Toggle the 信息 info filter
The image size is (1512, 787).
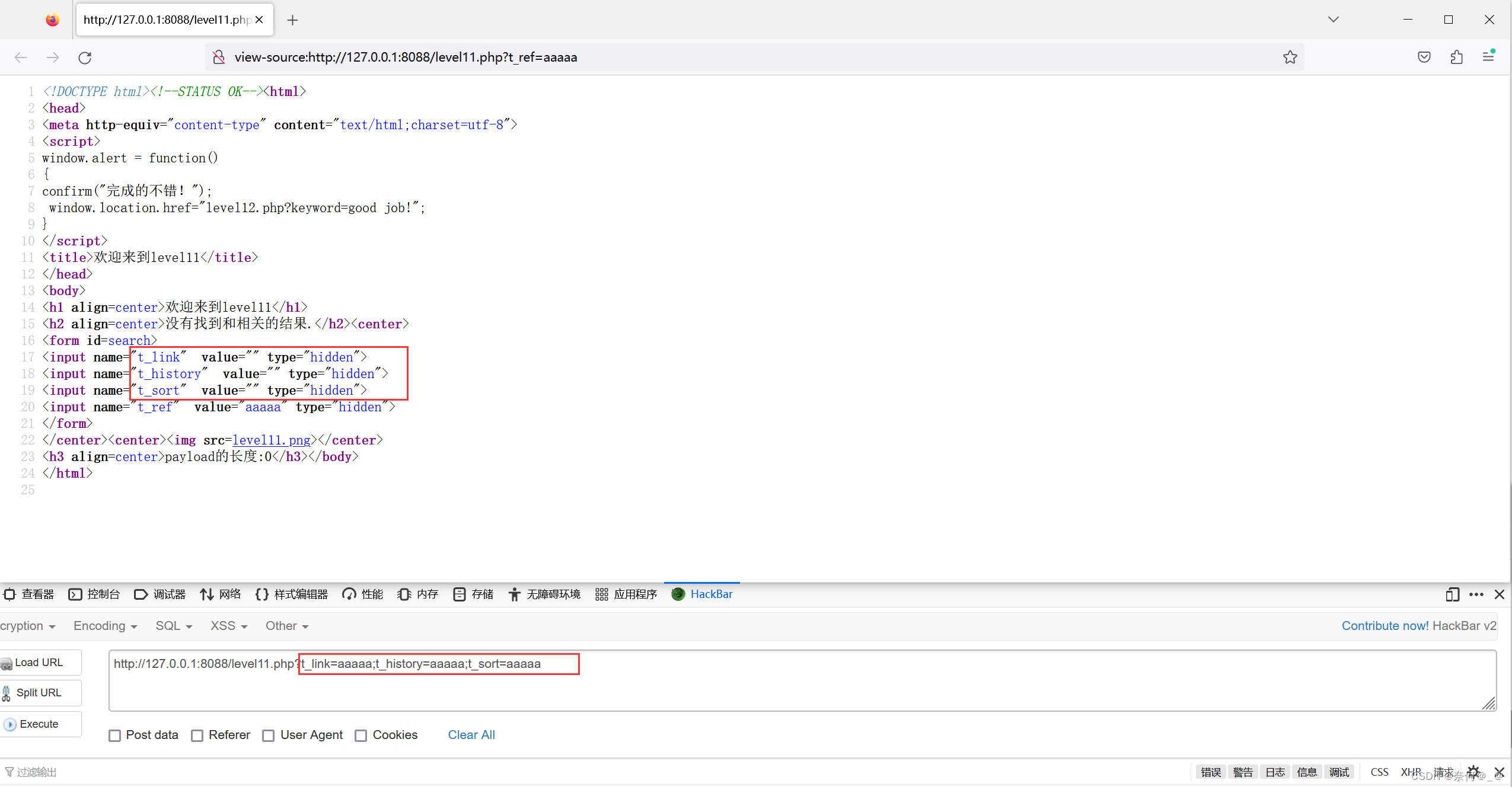click(1307, 772)
